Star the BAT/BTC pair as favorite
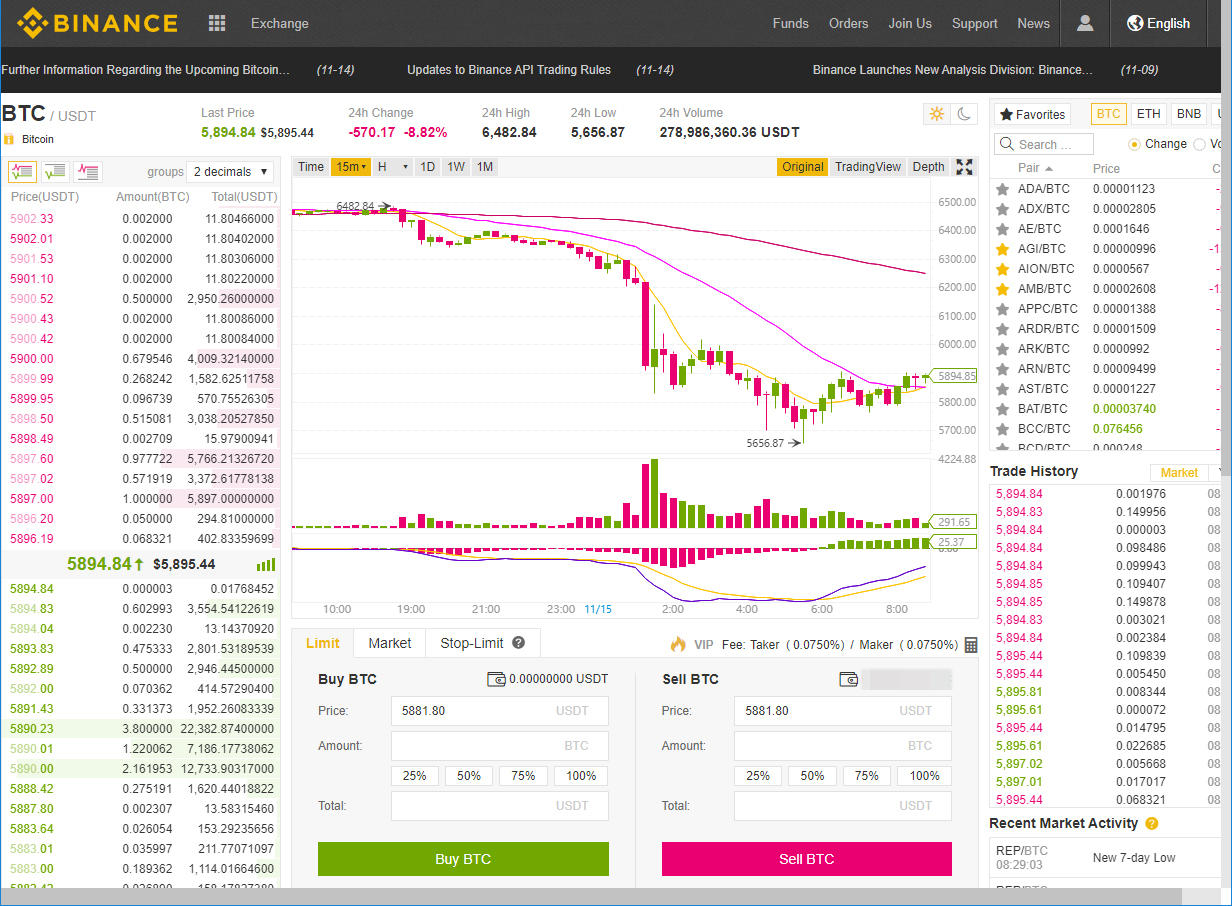The height and width of the screenshot is (906, 1232). (x=1002, y=409)
